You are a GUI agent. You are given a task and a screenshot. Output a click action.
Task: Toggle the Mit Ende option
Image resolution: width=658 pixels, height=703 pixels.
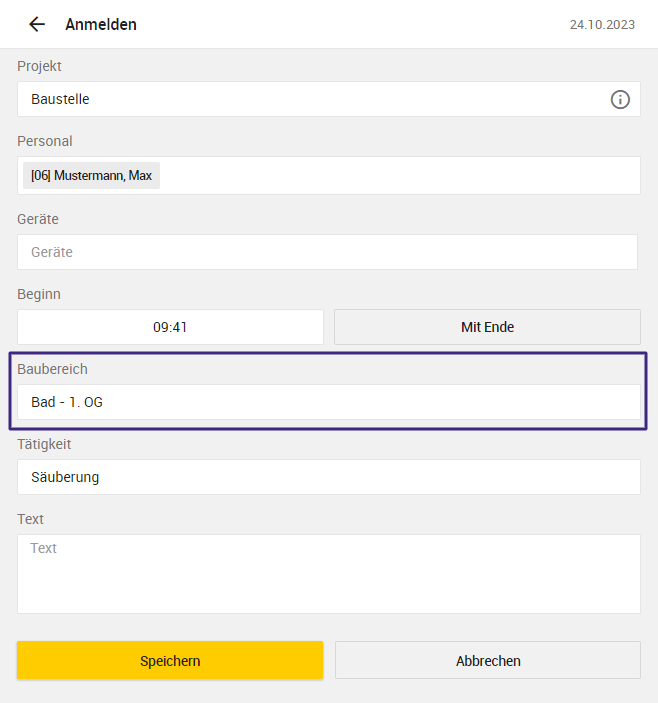coord(487,327)
